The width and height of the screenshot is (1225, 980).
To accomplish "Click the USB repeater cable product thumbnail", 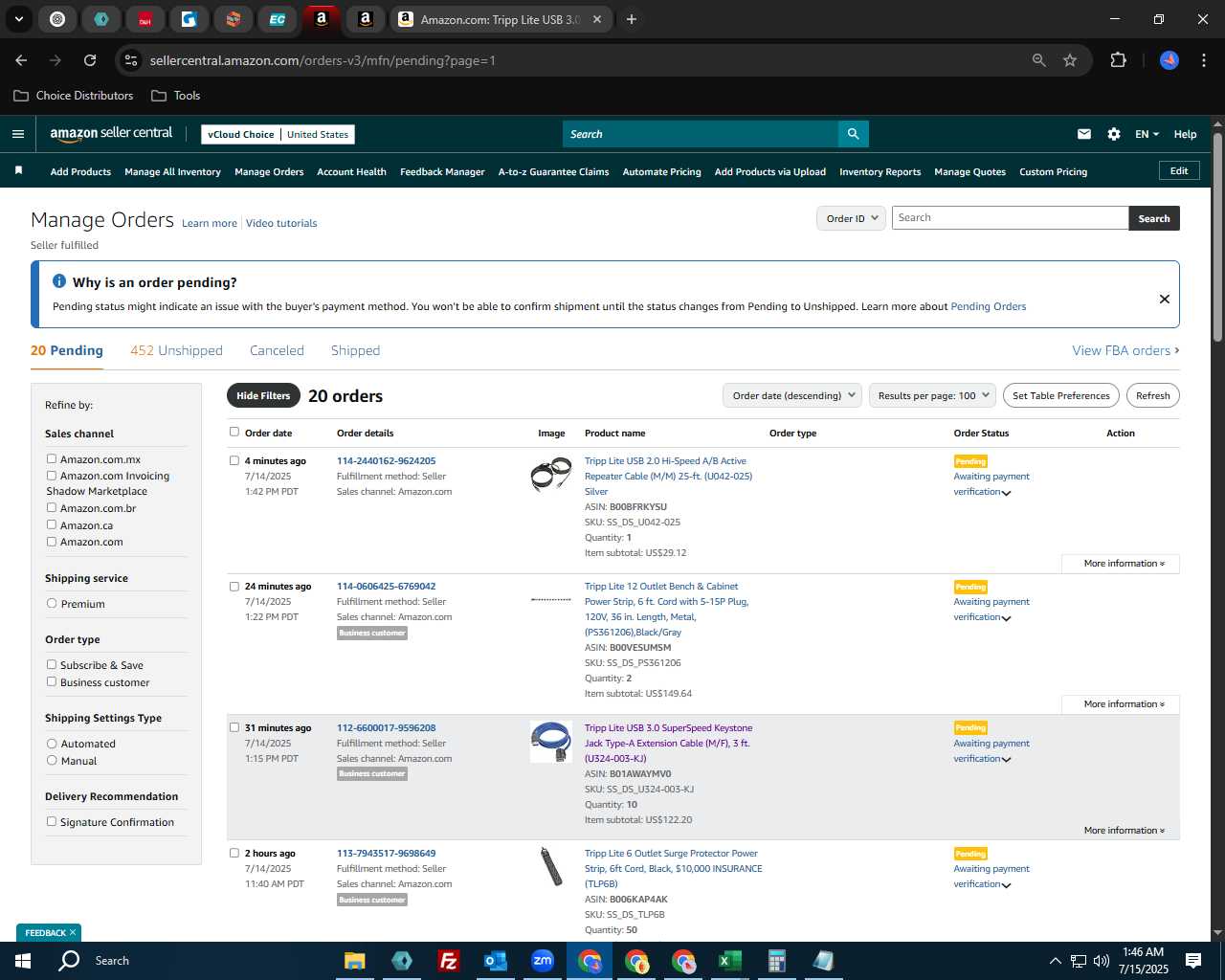I will pos(551,475).
